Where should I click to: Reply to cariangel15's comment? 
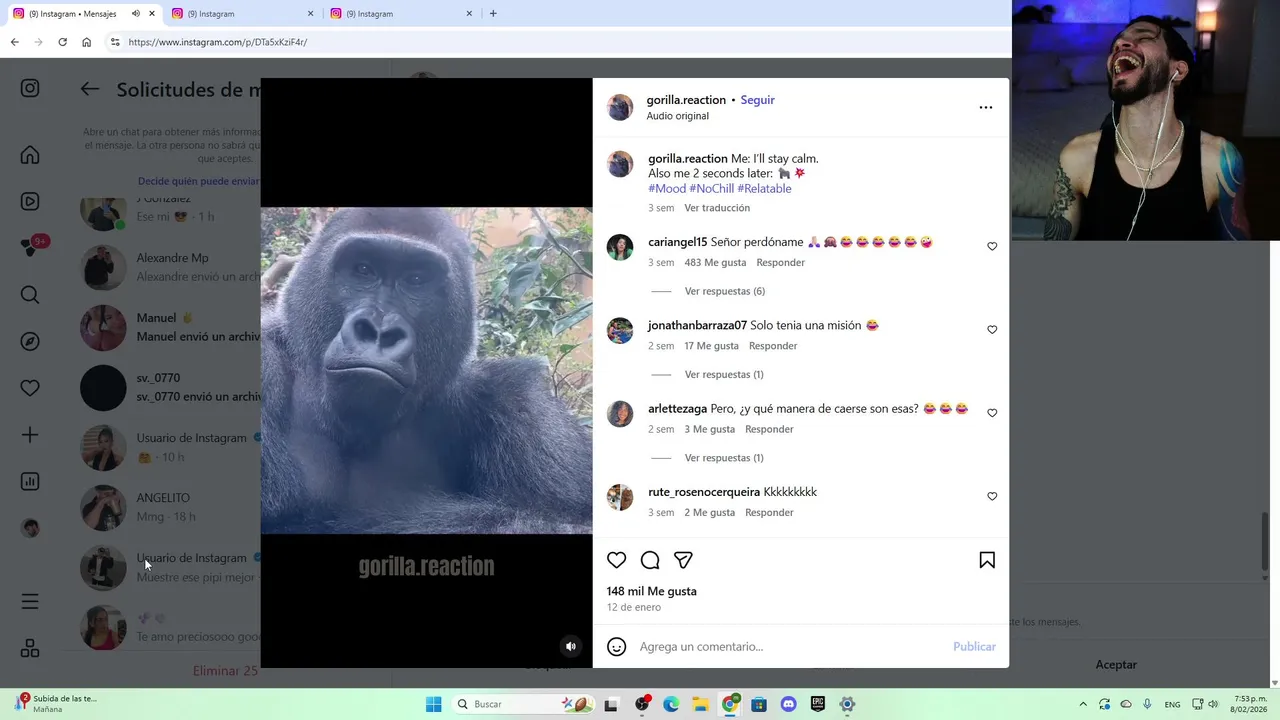[780, 263]
